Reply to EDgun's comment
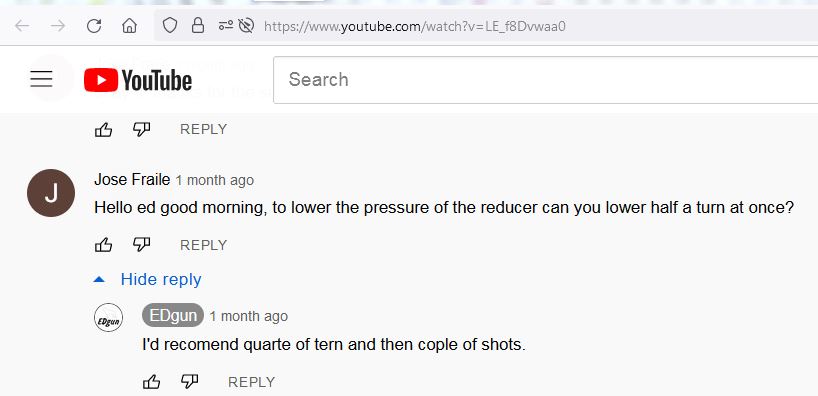The height and width of the screenshot is (396, 818). [x=251, y=382]
